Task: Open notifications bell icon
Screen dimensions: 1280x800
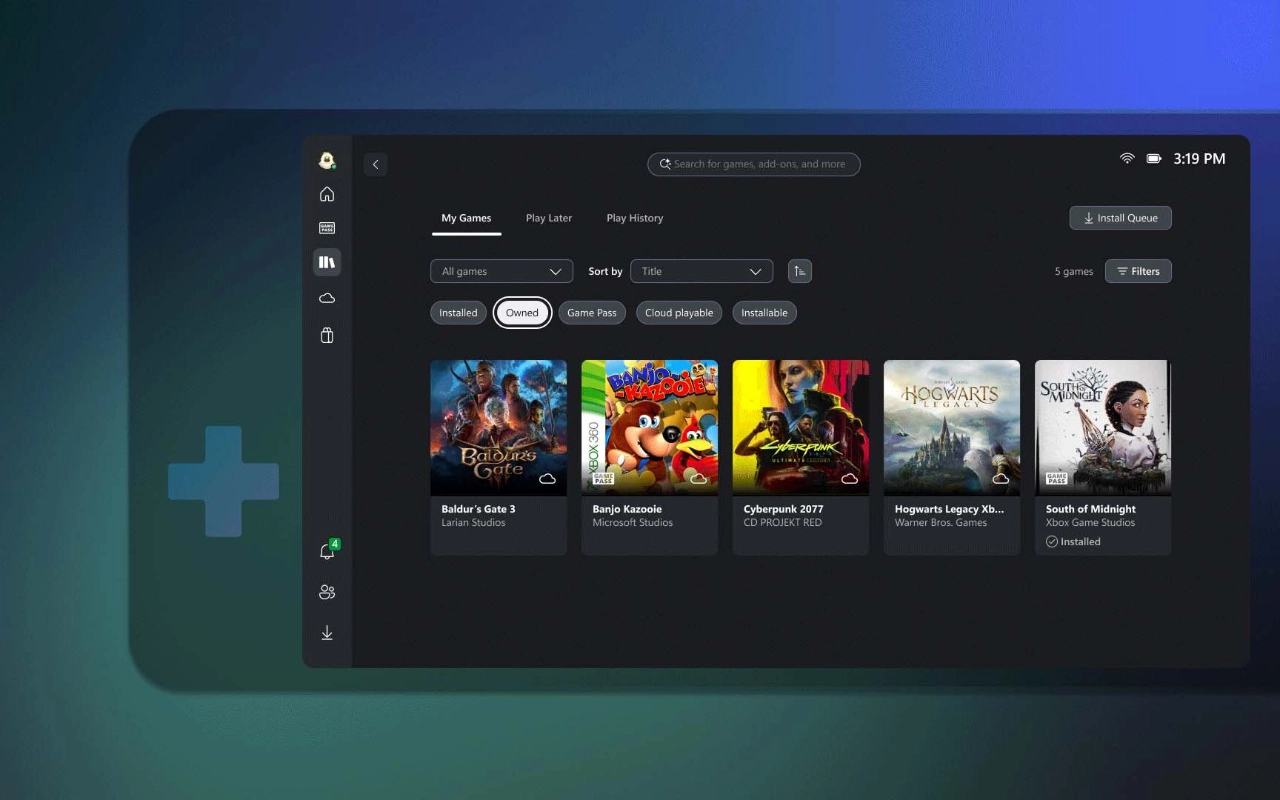Action: click(327, 551)
